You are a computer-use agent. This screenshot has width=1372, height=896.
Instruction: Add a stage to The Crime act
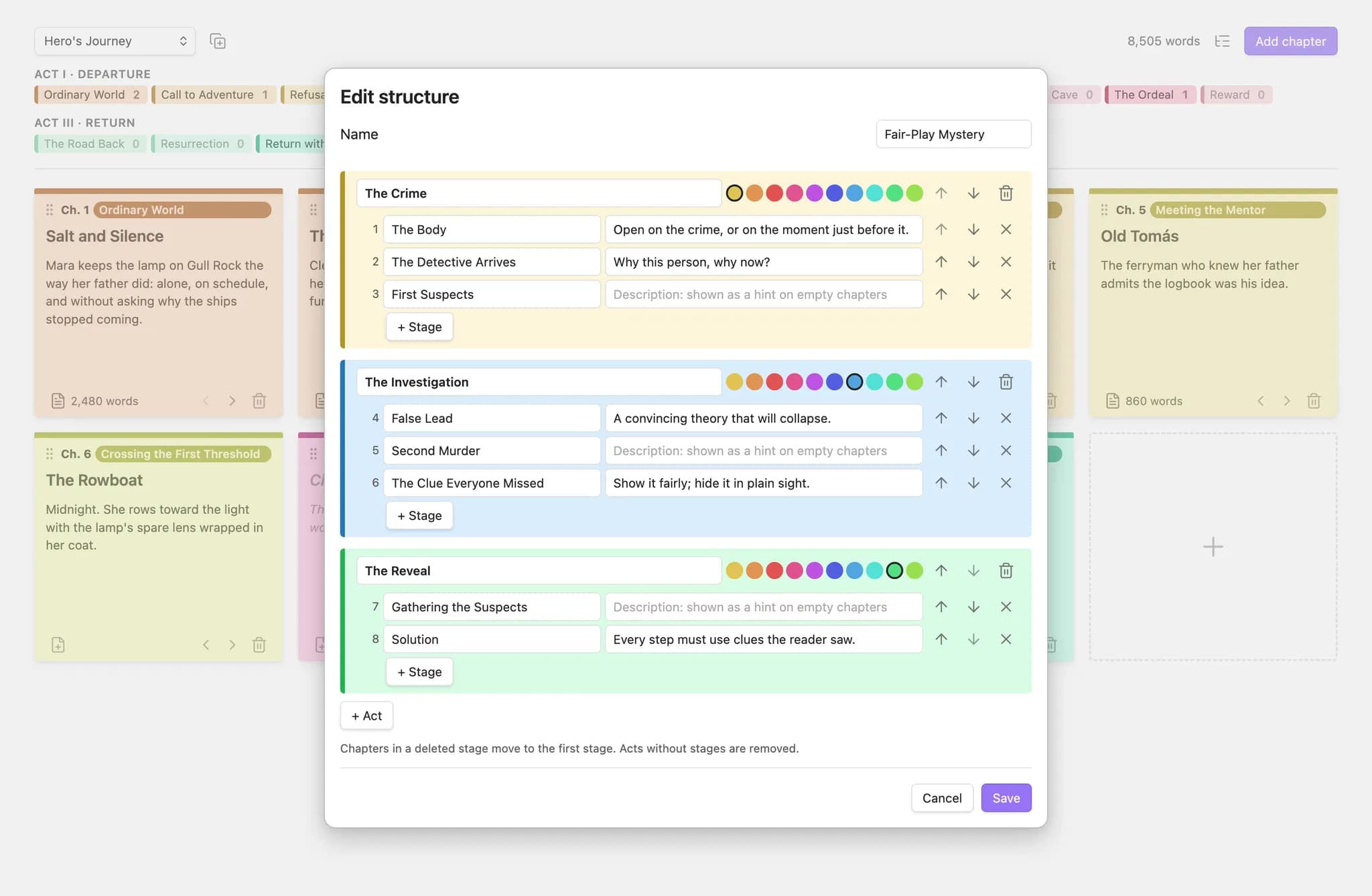419,327
